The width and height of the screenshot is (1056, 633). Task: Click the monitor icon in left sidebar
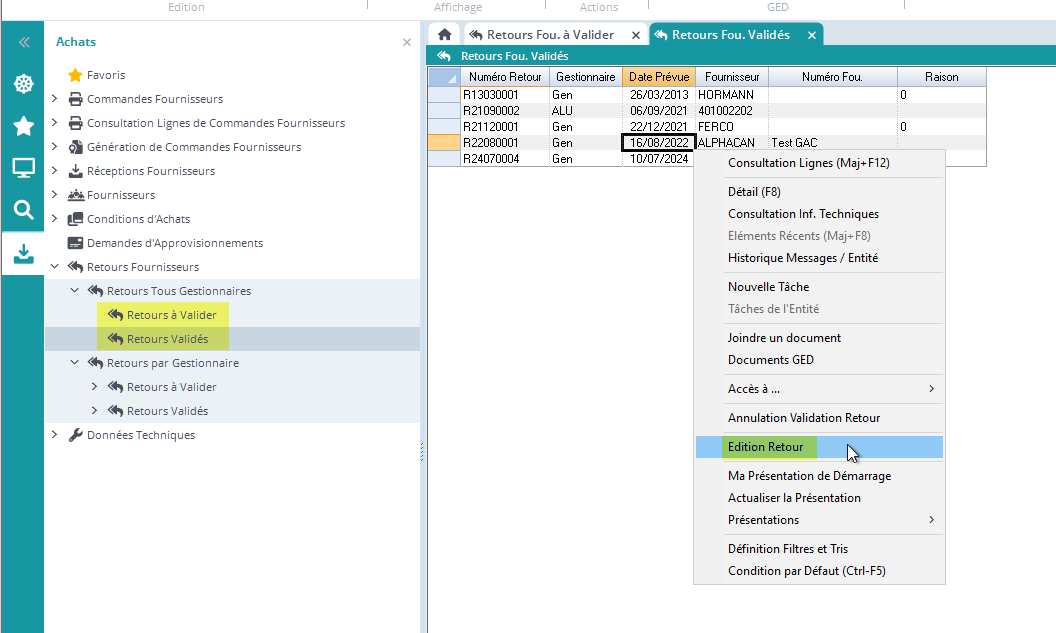point(23,168)
